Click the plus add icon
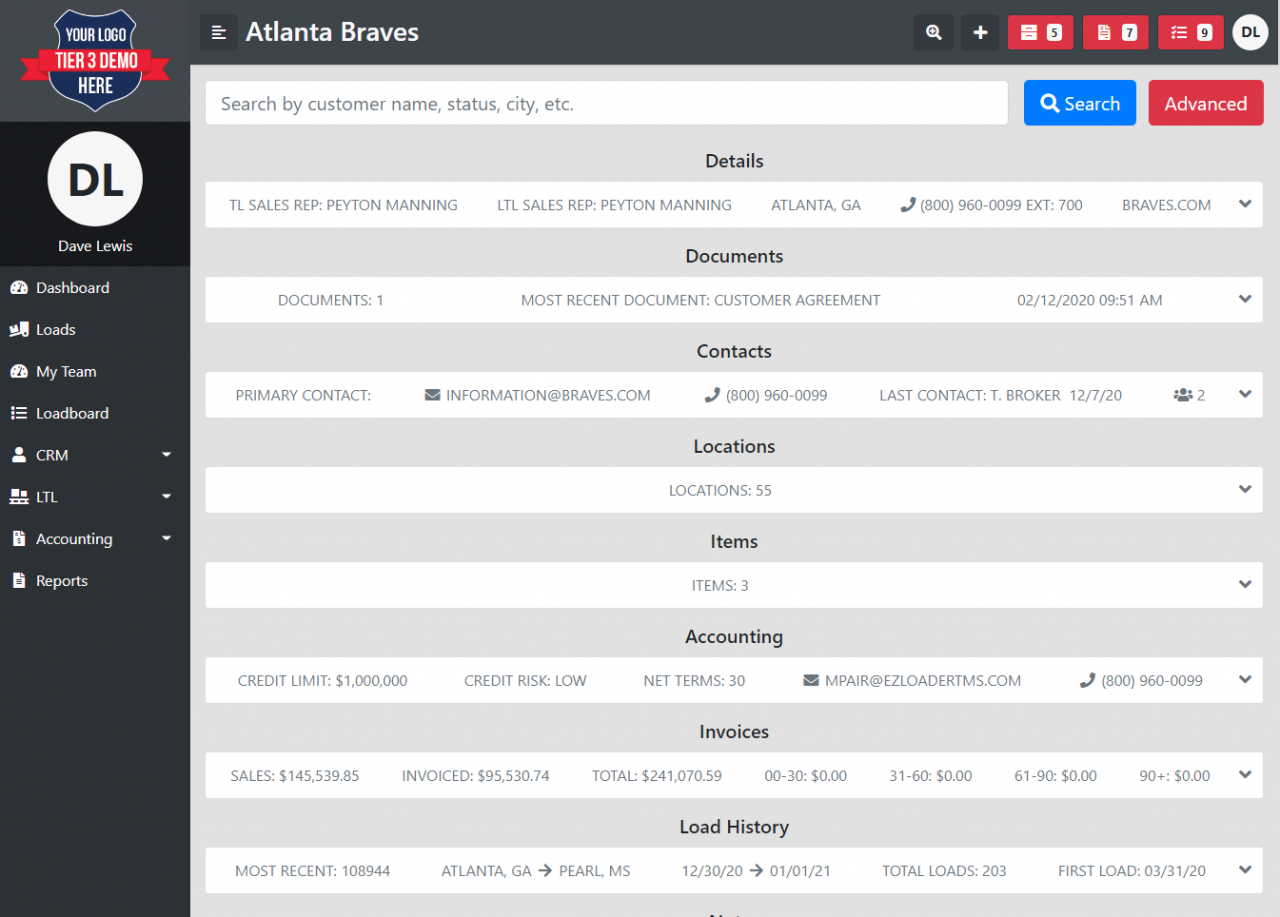The width and height of the screenshot is (1280, 917). pyautogui.click(x=981, y=32)
